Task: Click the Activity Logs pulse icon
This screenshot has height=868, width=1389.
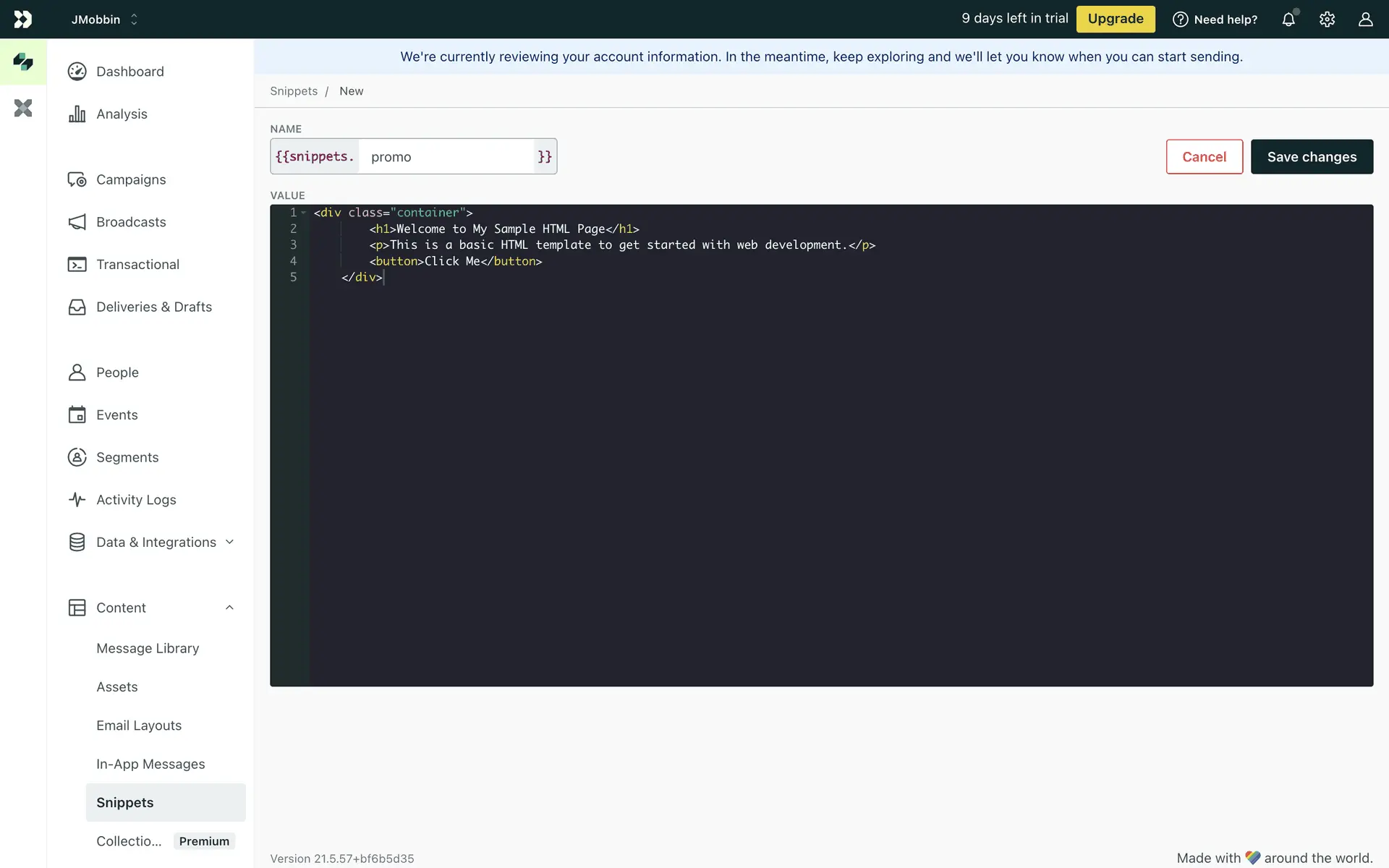Action: [x=77, y=500]
